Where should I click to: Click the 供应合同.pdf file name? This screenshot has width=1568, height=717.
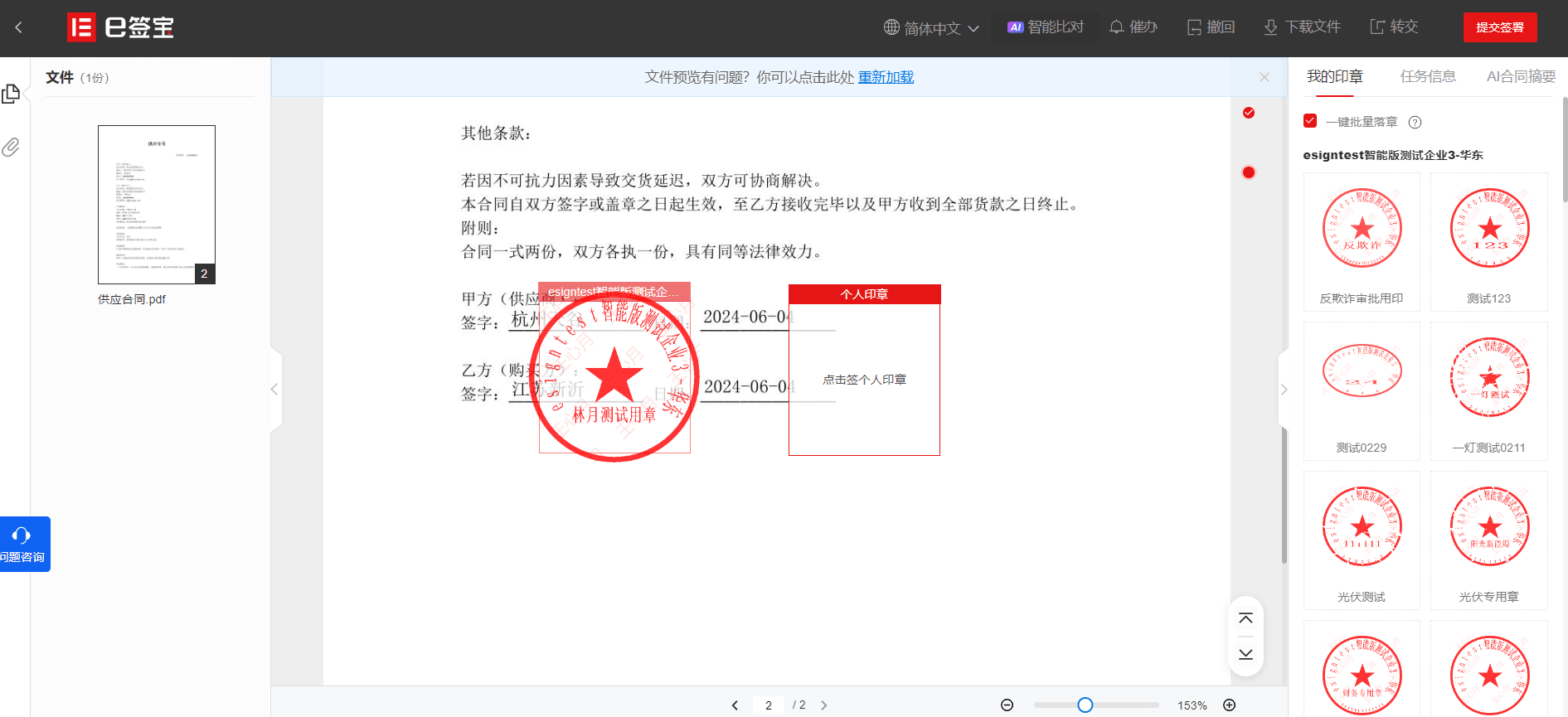pyautogui.click(x=132, y=299)
